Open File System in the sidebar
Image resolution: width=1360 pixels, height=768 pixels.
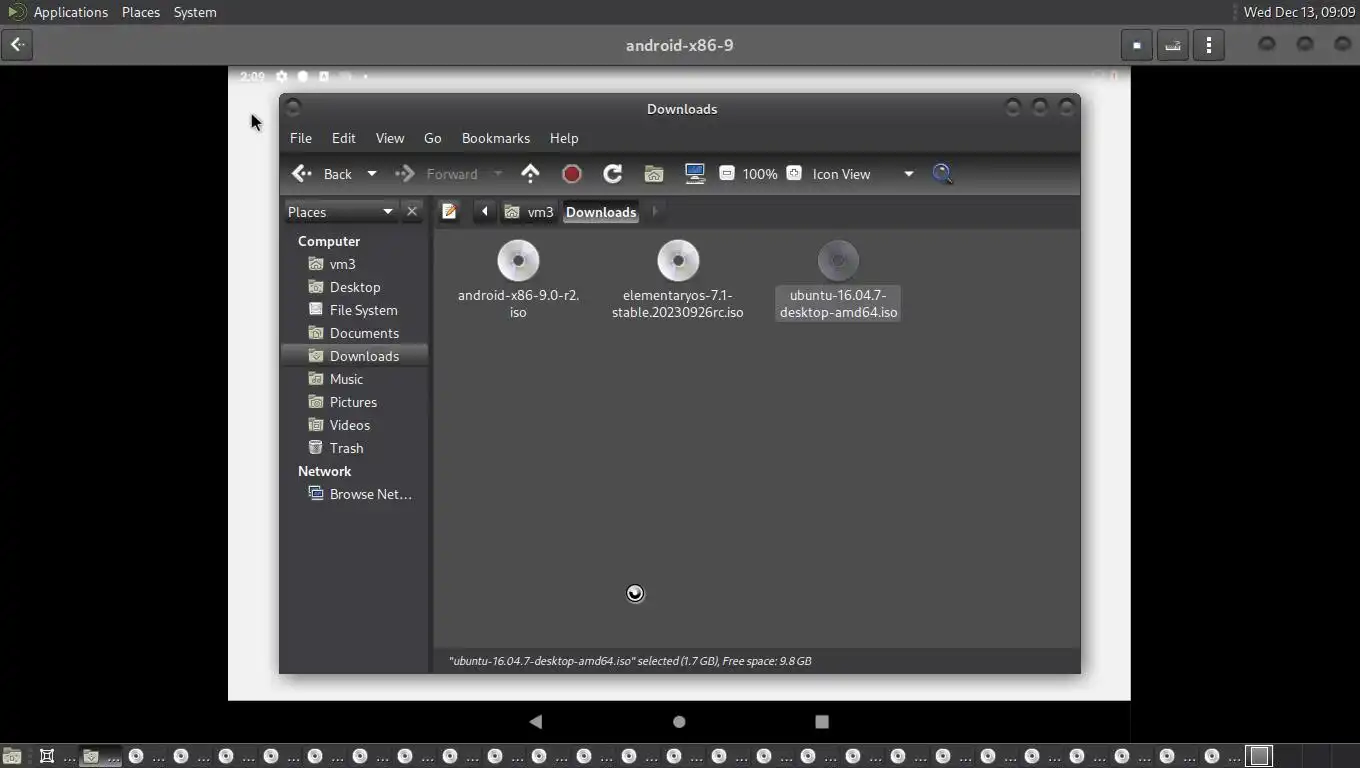point(355,310)
